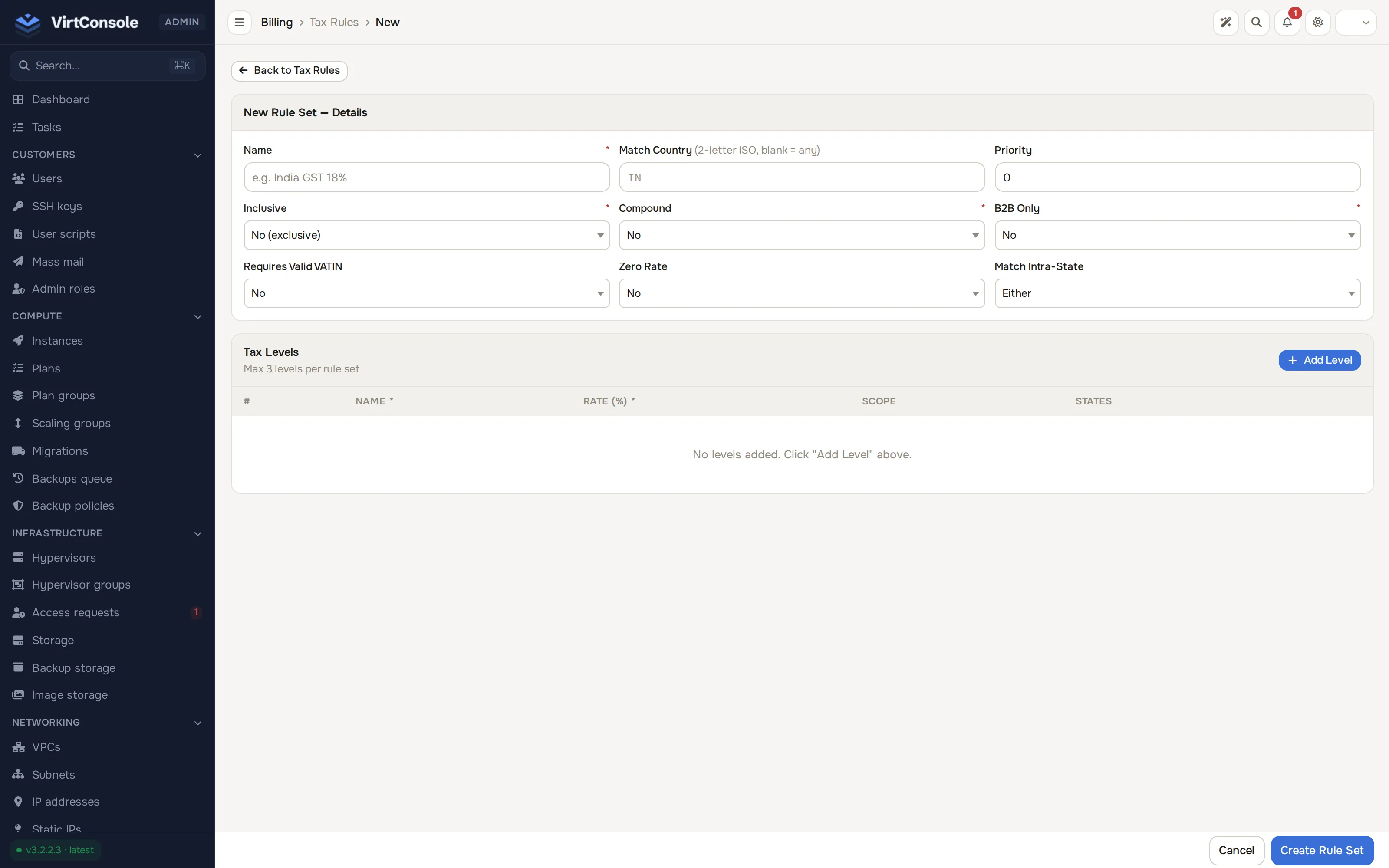Open the Requires Valid VATIN dropdown

[426, 293]
